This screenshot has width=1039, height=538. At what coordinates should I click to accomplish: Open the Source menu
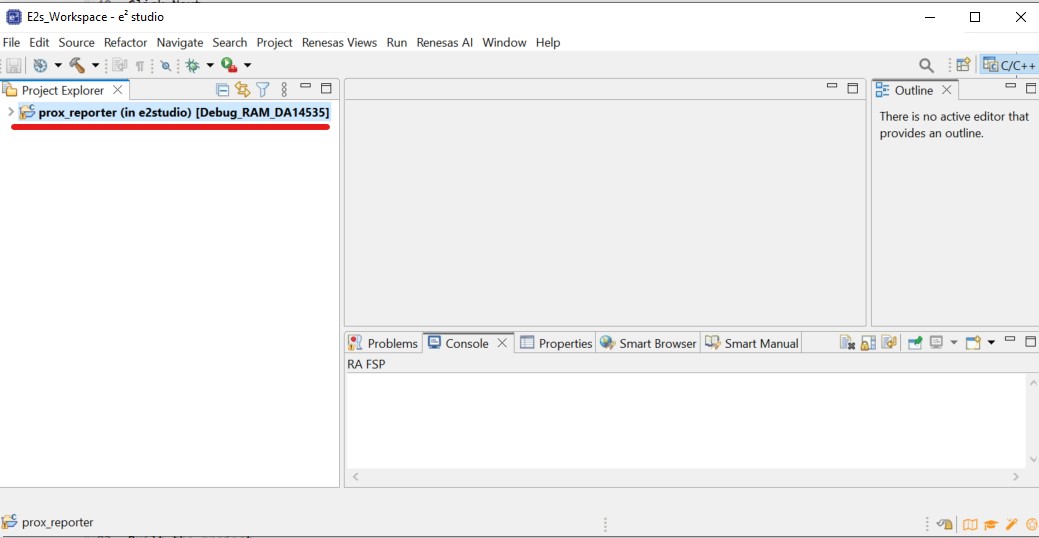point(76,42)
